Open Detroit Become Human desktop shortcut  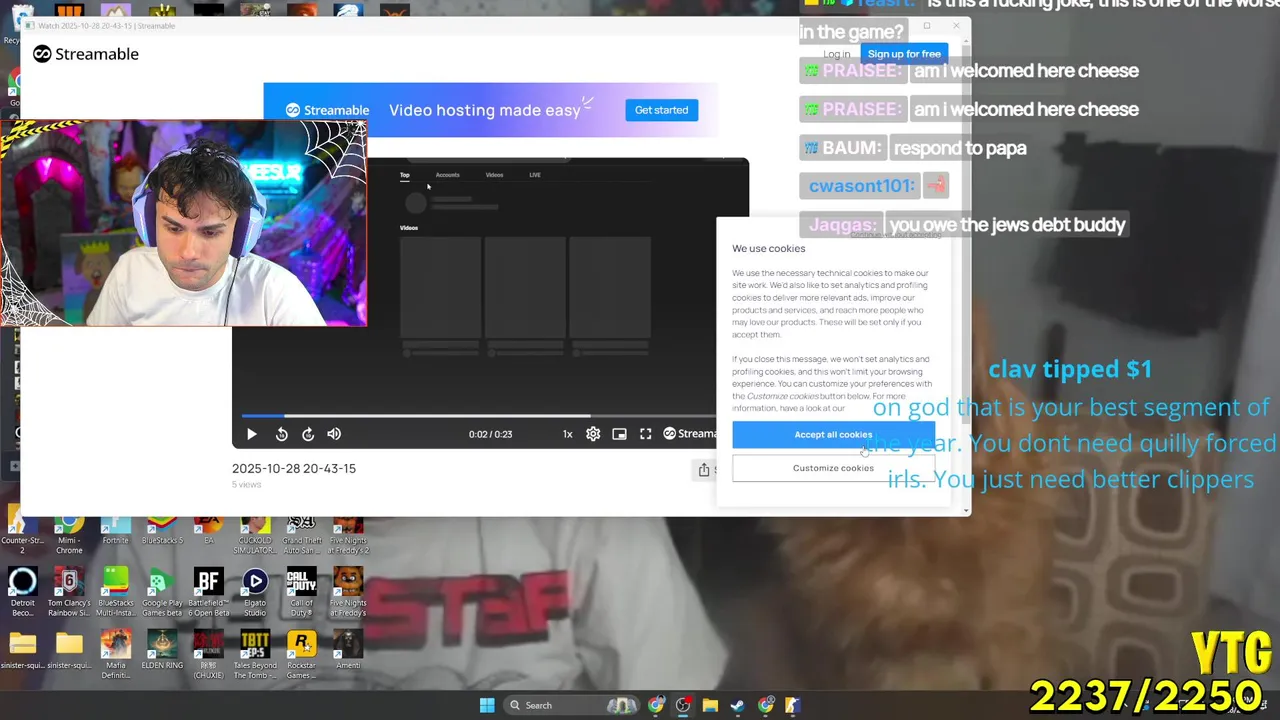coord(22,592)
